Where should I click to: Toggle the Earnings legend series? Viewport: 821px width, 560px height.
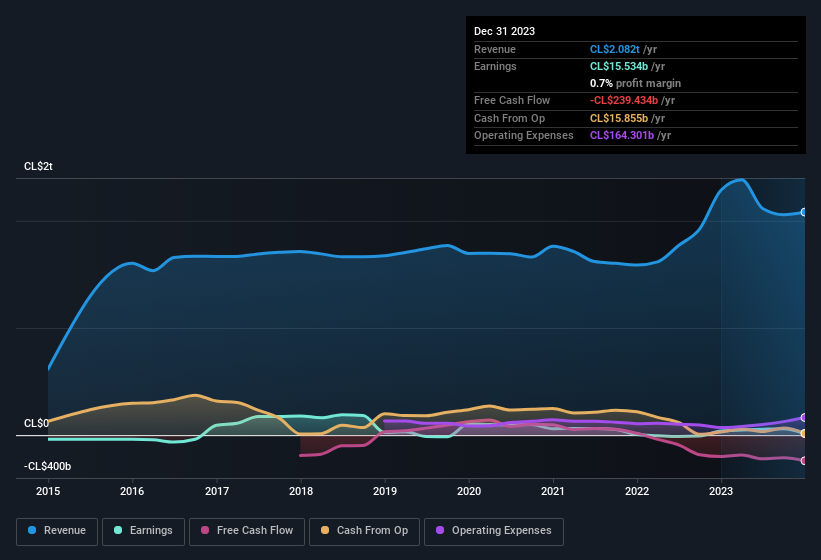(x=143, y=531)
